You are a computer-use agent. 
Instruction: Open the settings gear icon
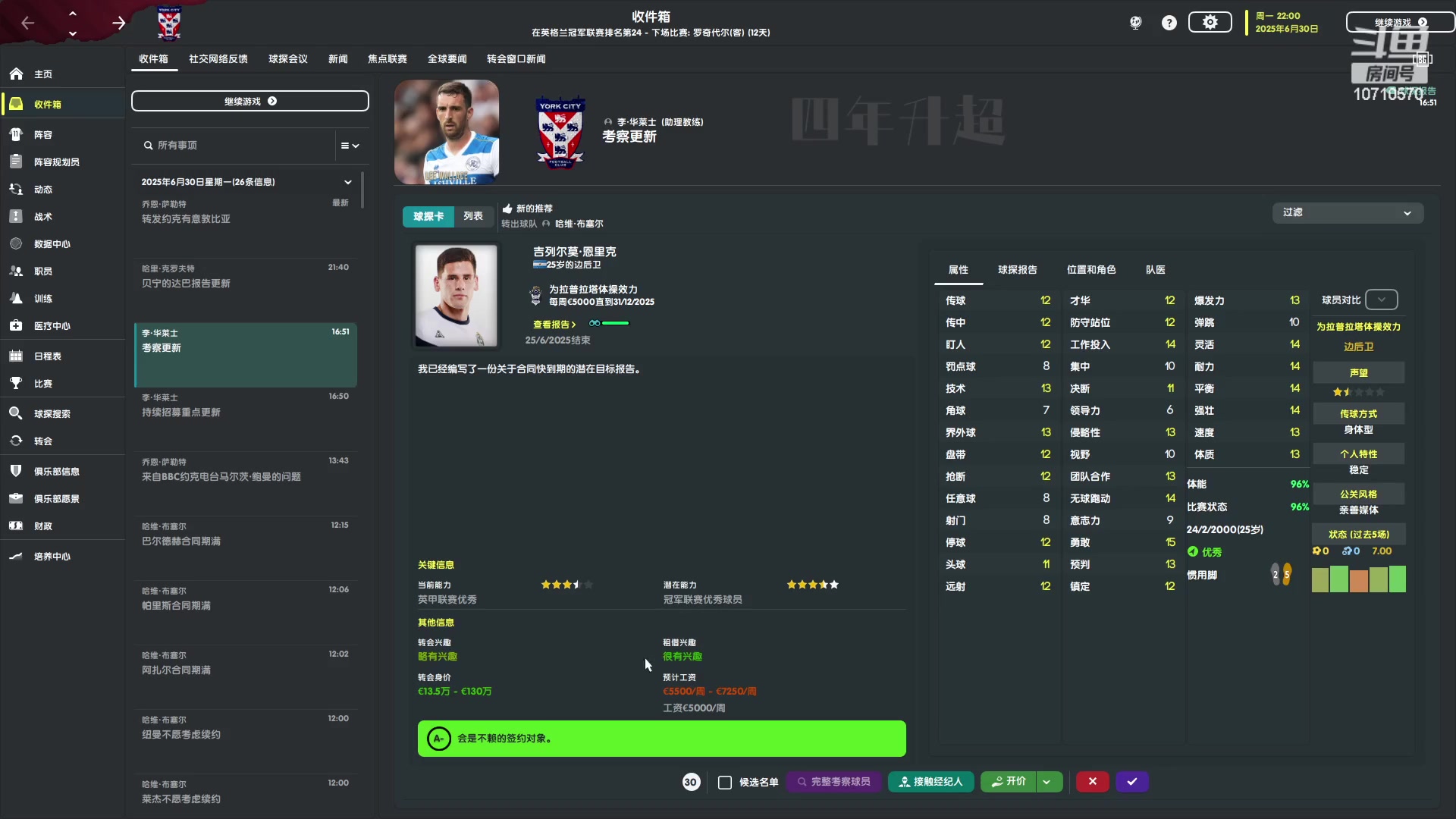tap(1210, 23)
